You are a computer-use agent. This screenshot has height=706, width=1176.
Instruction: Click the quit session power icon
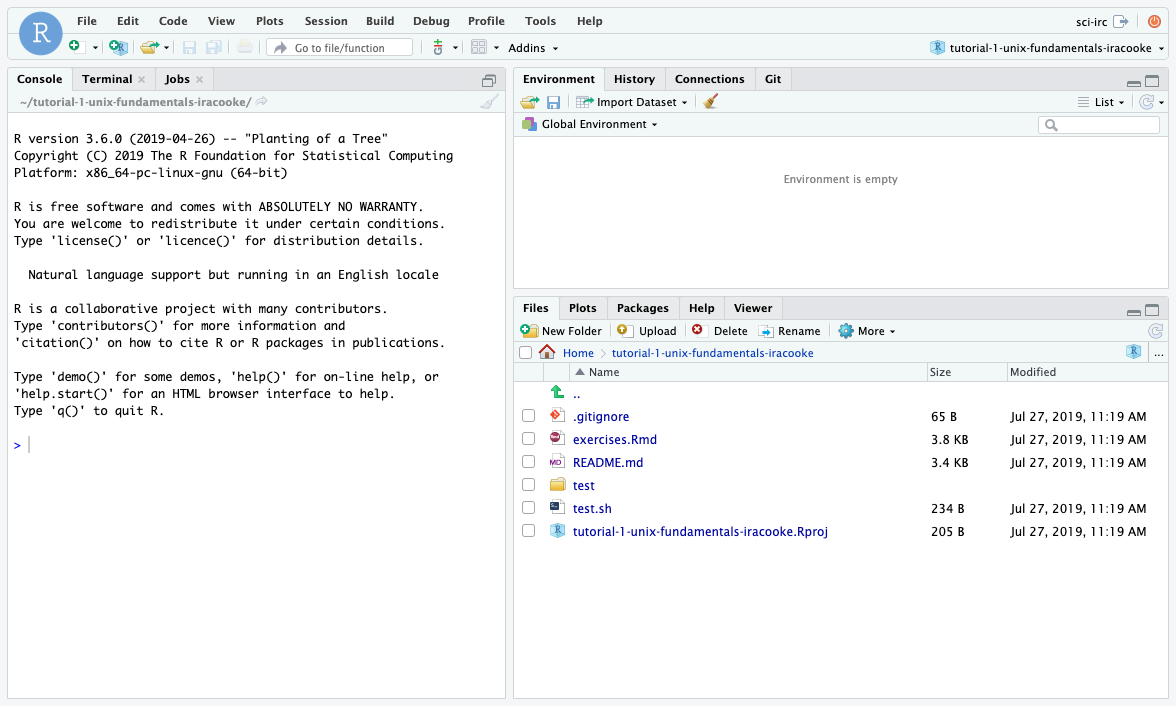coord(1152,21)
